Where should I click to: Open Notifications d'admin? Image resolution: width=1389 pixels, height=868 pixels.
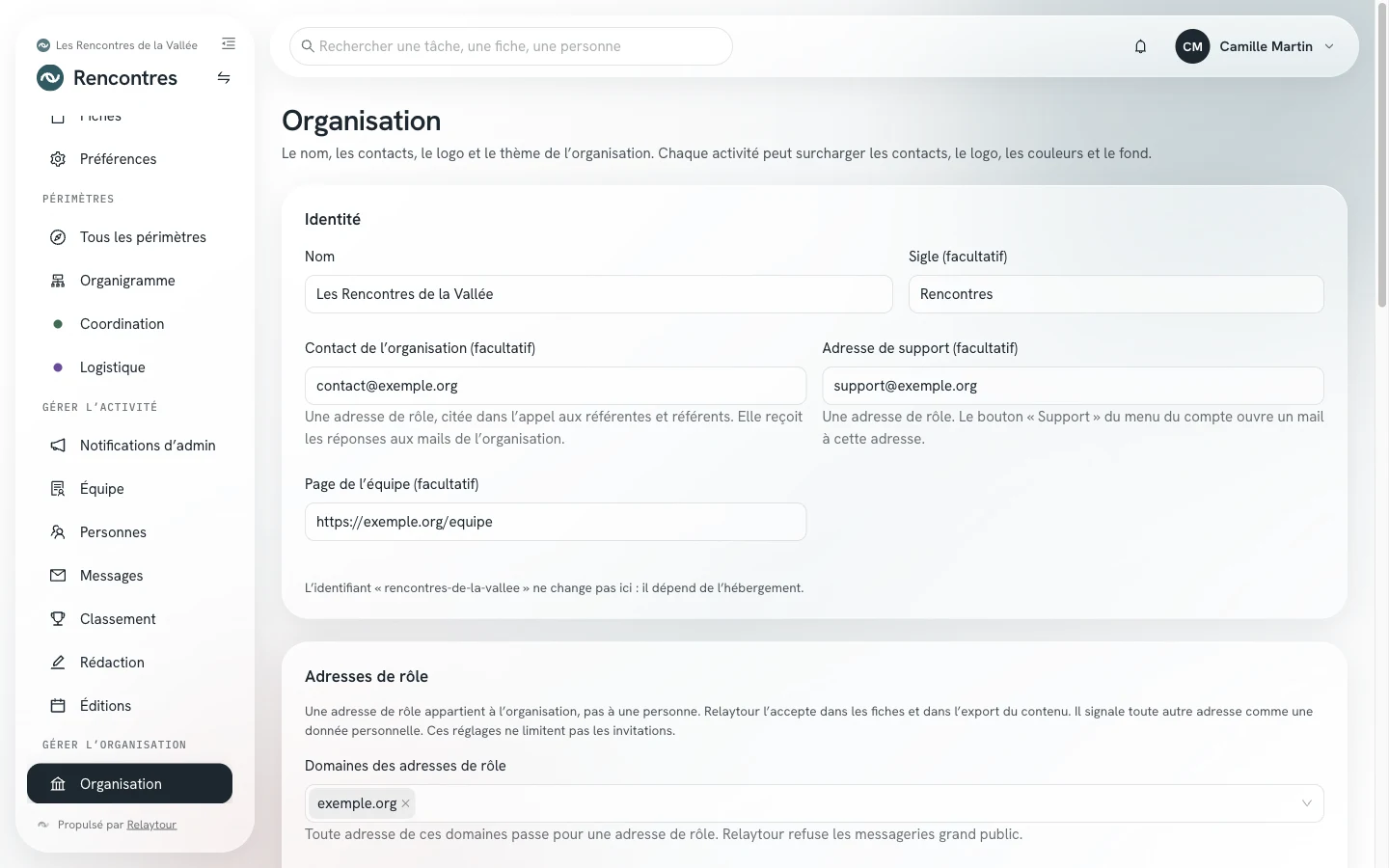point(129,446)
